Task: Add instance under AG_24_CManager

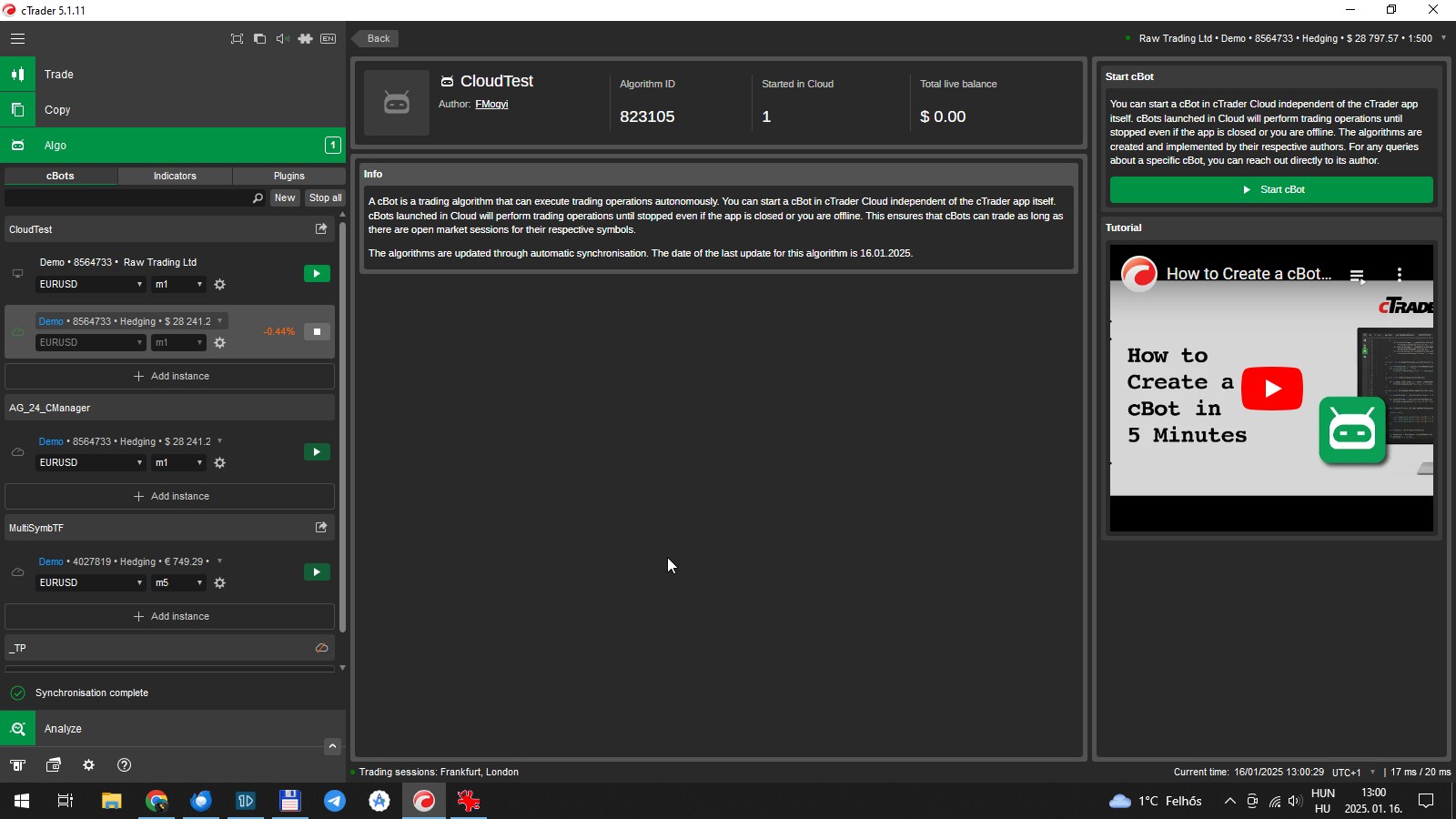Action: coord(169,496)
